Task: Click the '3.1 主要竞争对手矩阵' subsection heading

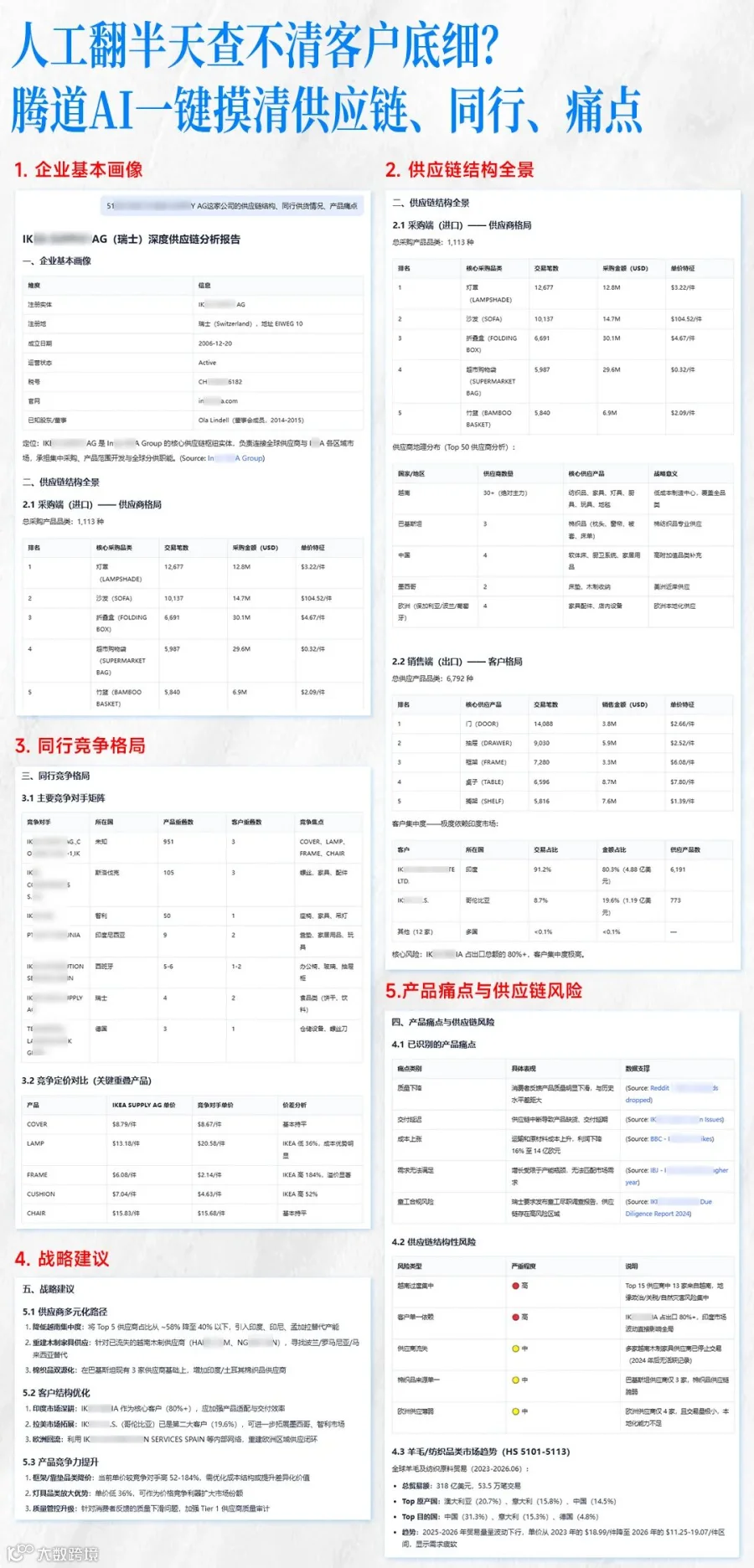Action: pos(64,798)
